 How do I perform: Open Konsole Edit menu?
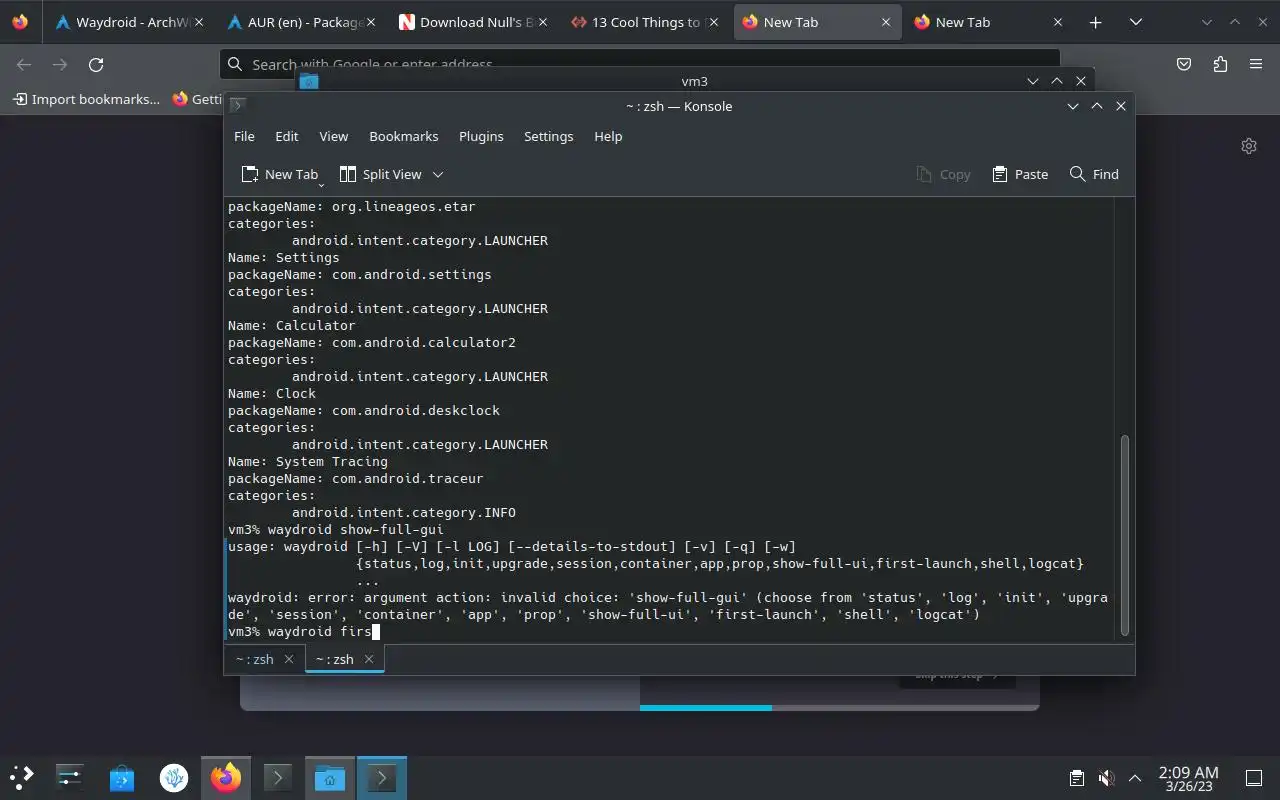pyautogui.click(x=287, y=136)
